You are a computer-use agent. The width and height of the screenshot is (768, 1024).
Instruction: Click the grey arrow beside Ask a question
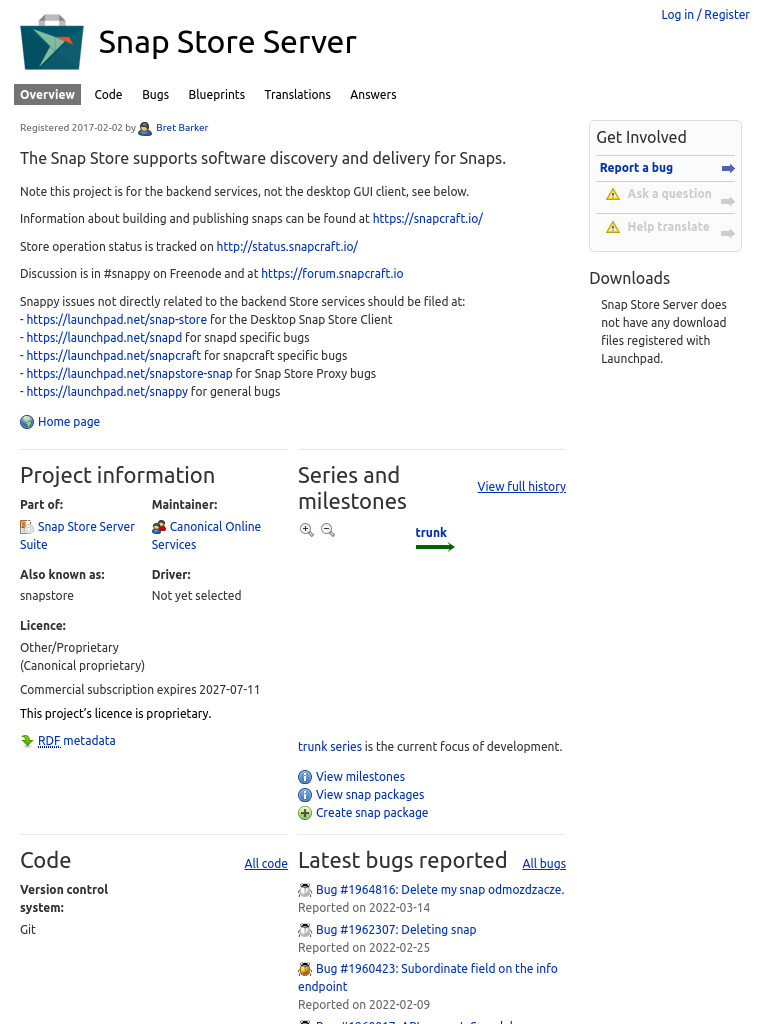pyautogui.click(x=728, y=201)
